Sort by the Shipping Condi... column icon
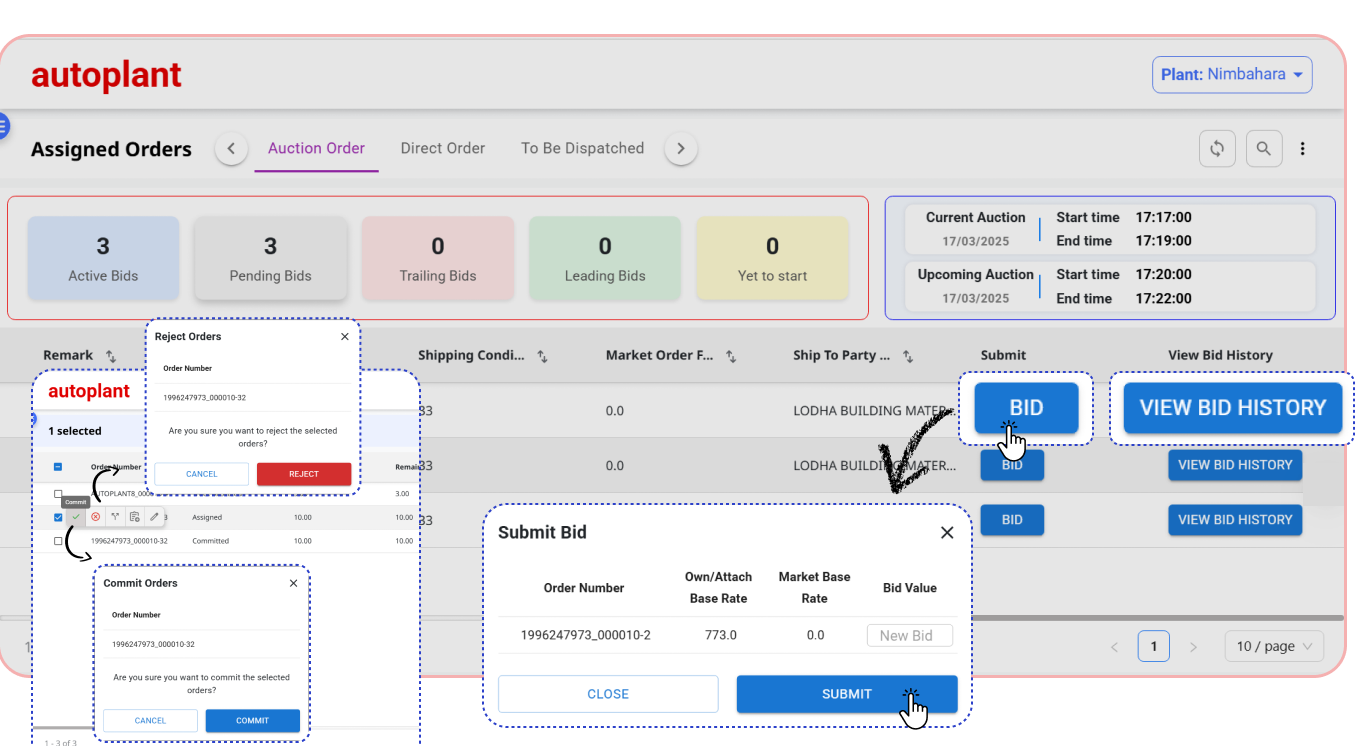 542,356
